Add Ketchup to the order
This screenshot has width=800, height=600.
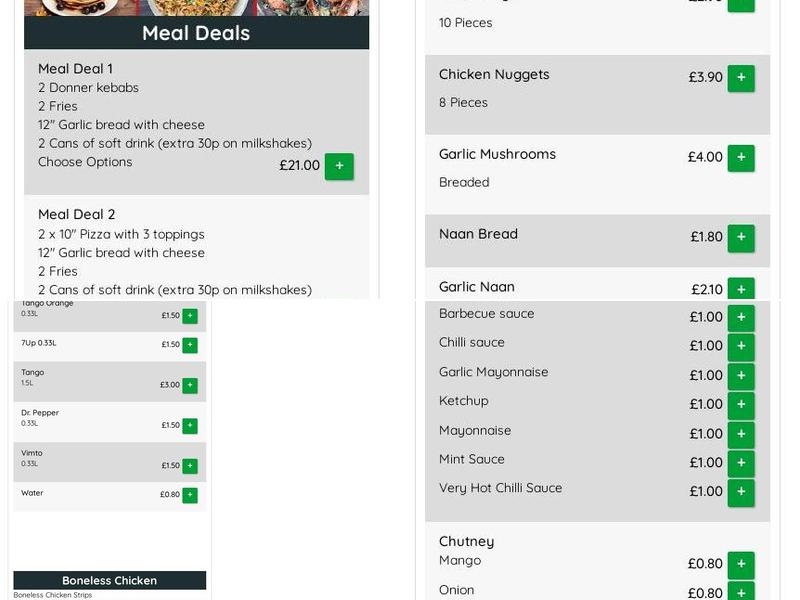(741, 405)
